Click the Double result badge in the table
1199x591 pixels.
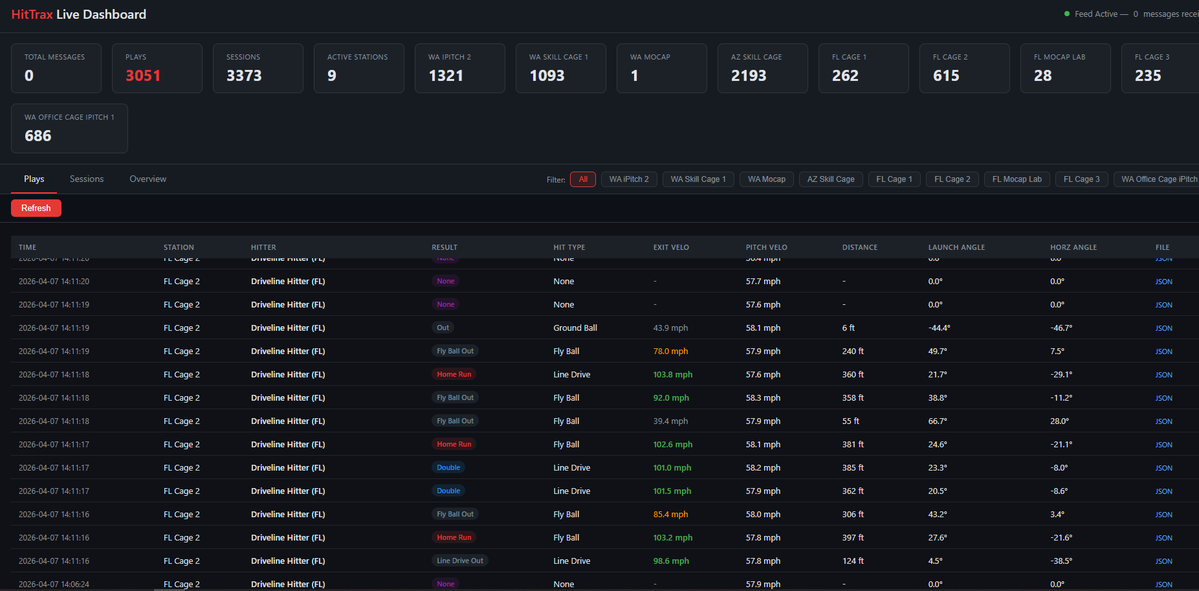(448, 467)
